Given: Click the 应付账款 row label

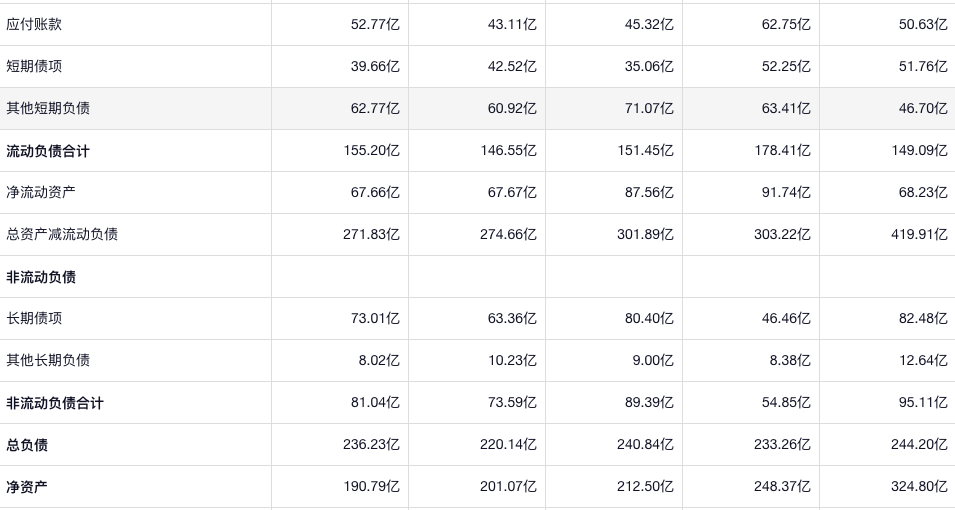Looking at the screenshot, I should coord(34,24).
